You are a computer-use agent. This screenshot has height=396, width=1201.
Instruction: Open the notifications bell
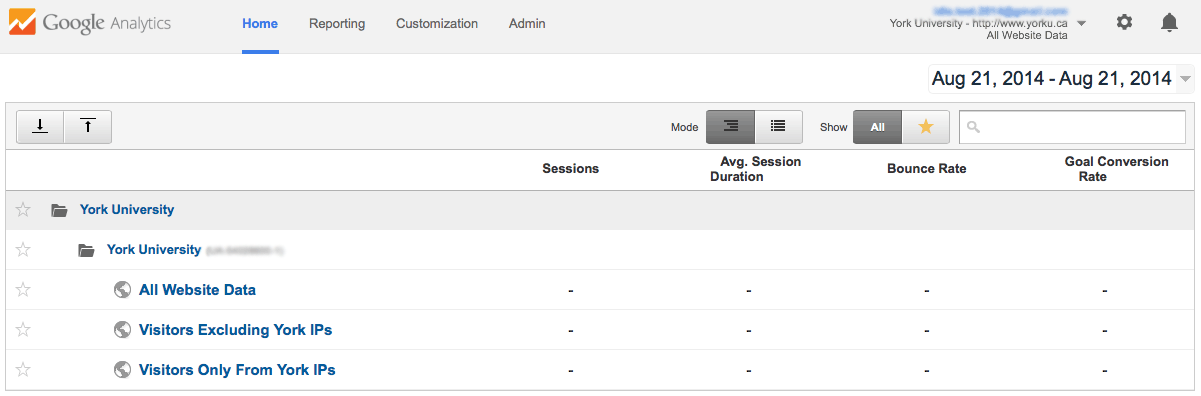pos(1169,22)
